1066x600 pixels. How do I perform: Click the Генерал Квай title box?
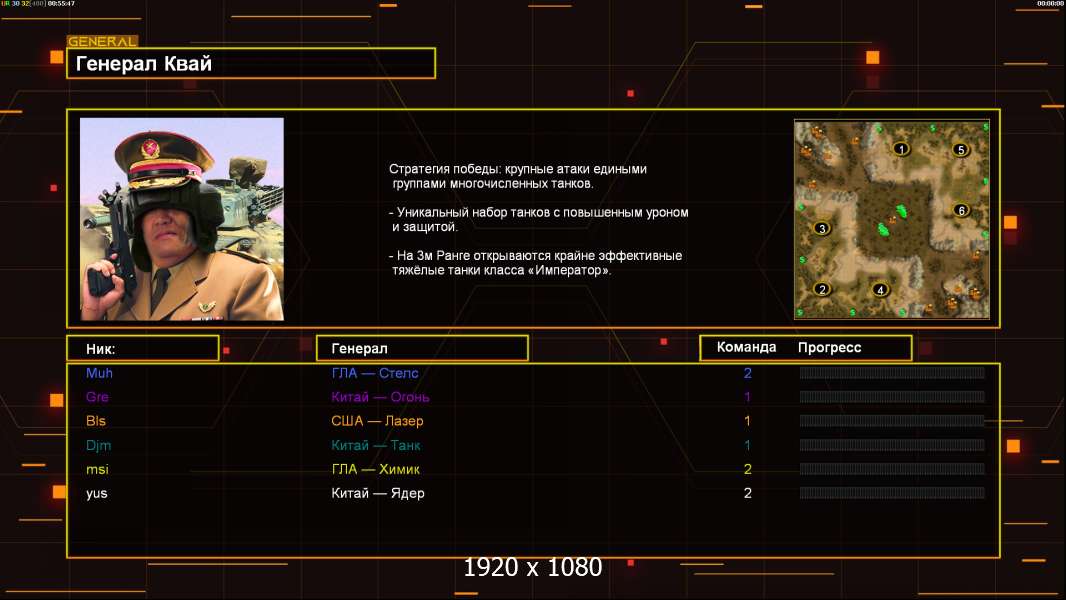tap(250, 64)
